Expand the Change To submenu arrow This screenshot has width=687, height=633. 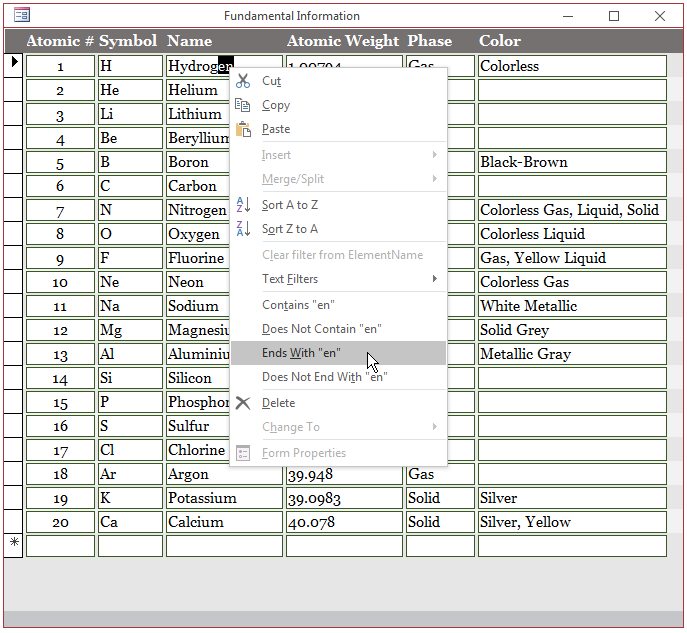(x=435, y=427)
